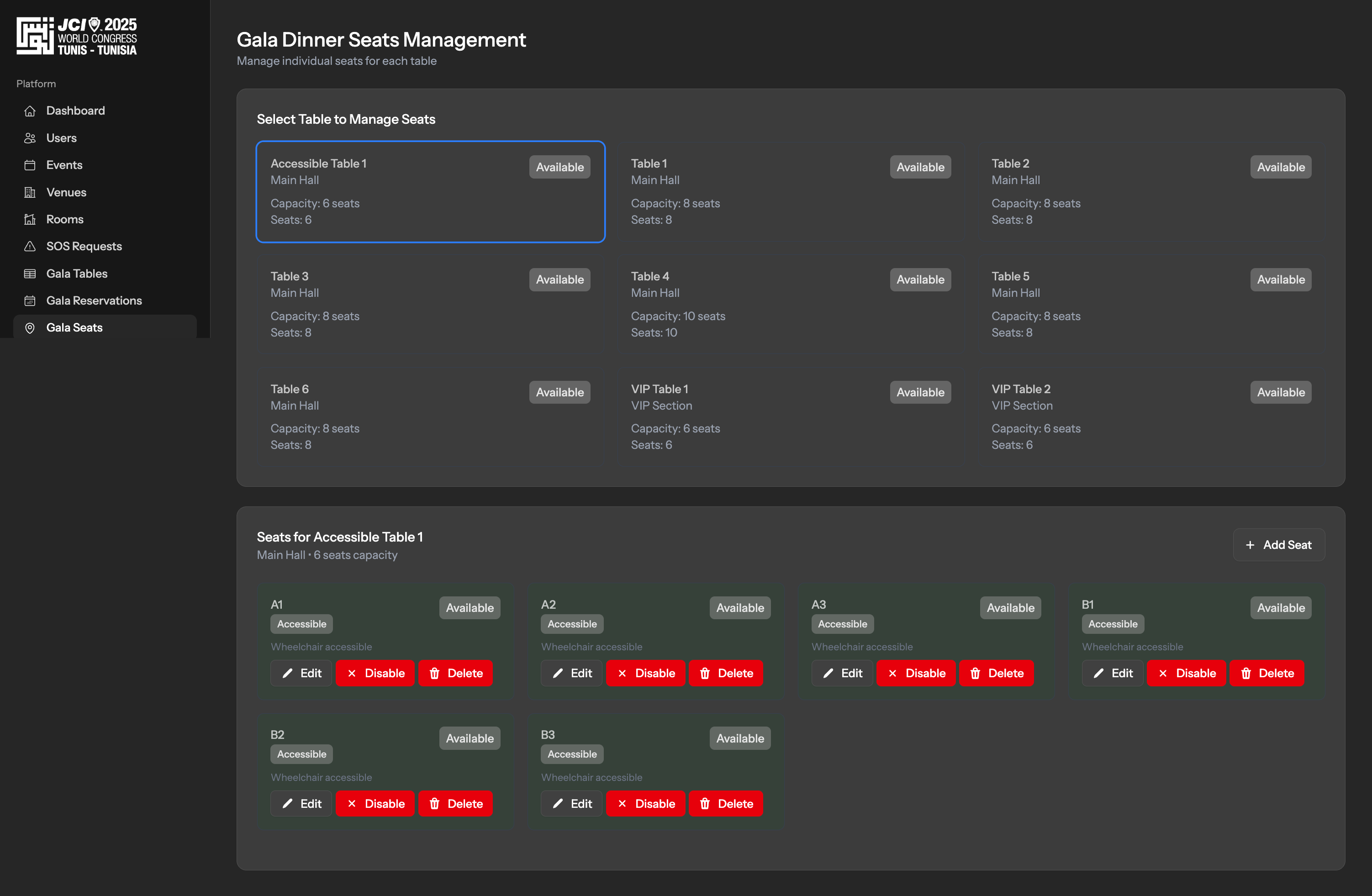
Task: Click the JCI 2025 World Congress logo
Action: tap(77, 36)
